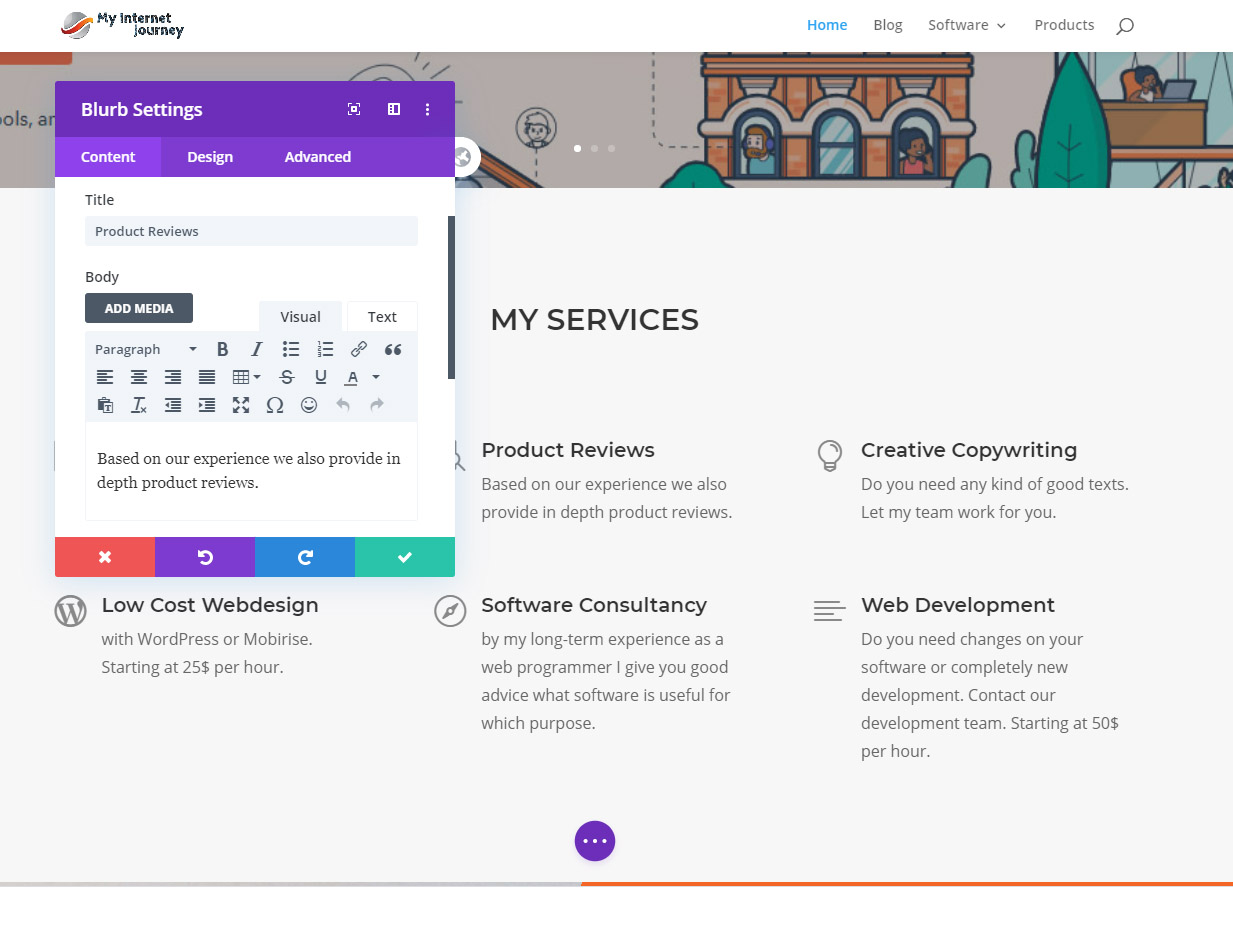
Task: Click the Title input field
Action: click(x=251, y=231)
